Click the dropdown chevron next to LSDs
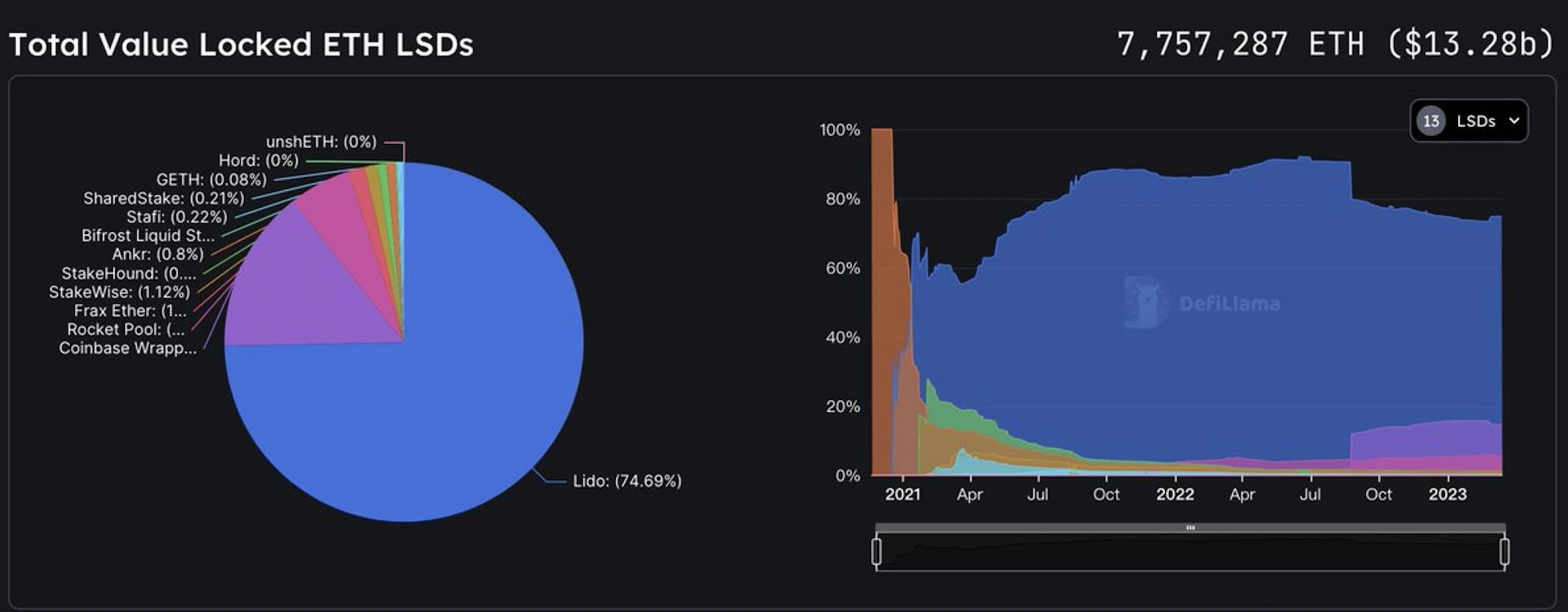Screen dimensions: 1568x612 click(x=1514, y=120)
